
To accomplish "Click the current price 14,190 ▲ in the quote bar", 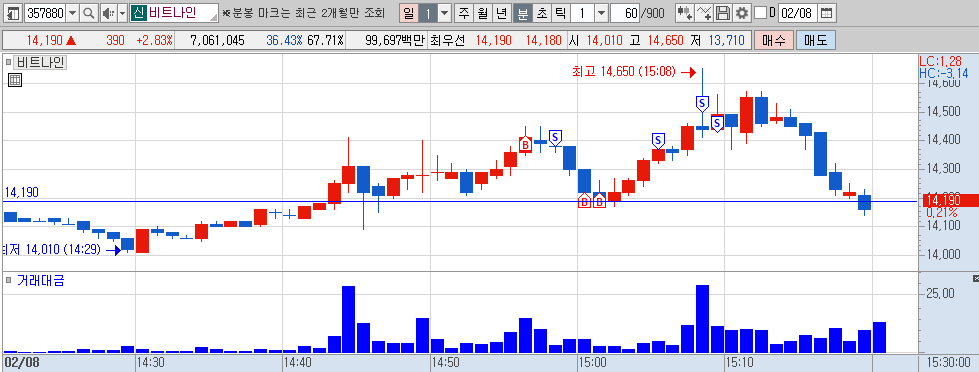I will pyautogui.click(x=51, y=41).
